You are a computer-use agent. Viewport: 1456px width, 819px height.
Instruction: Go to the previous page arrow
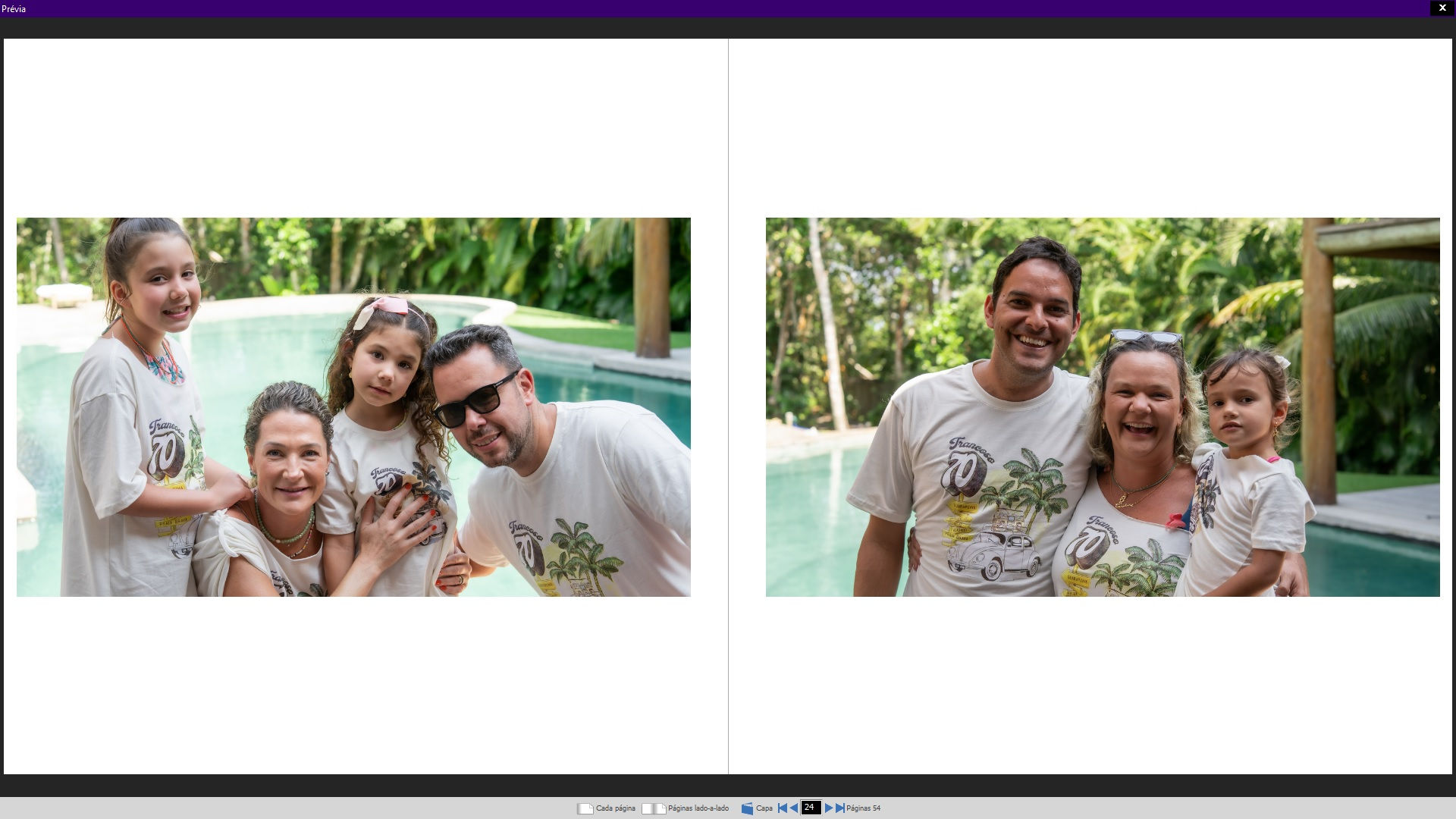click(x=794, y=808)
